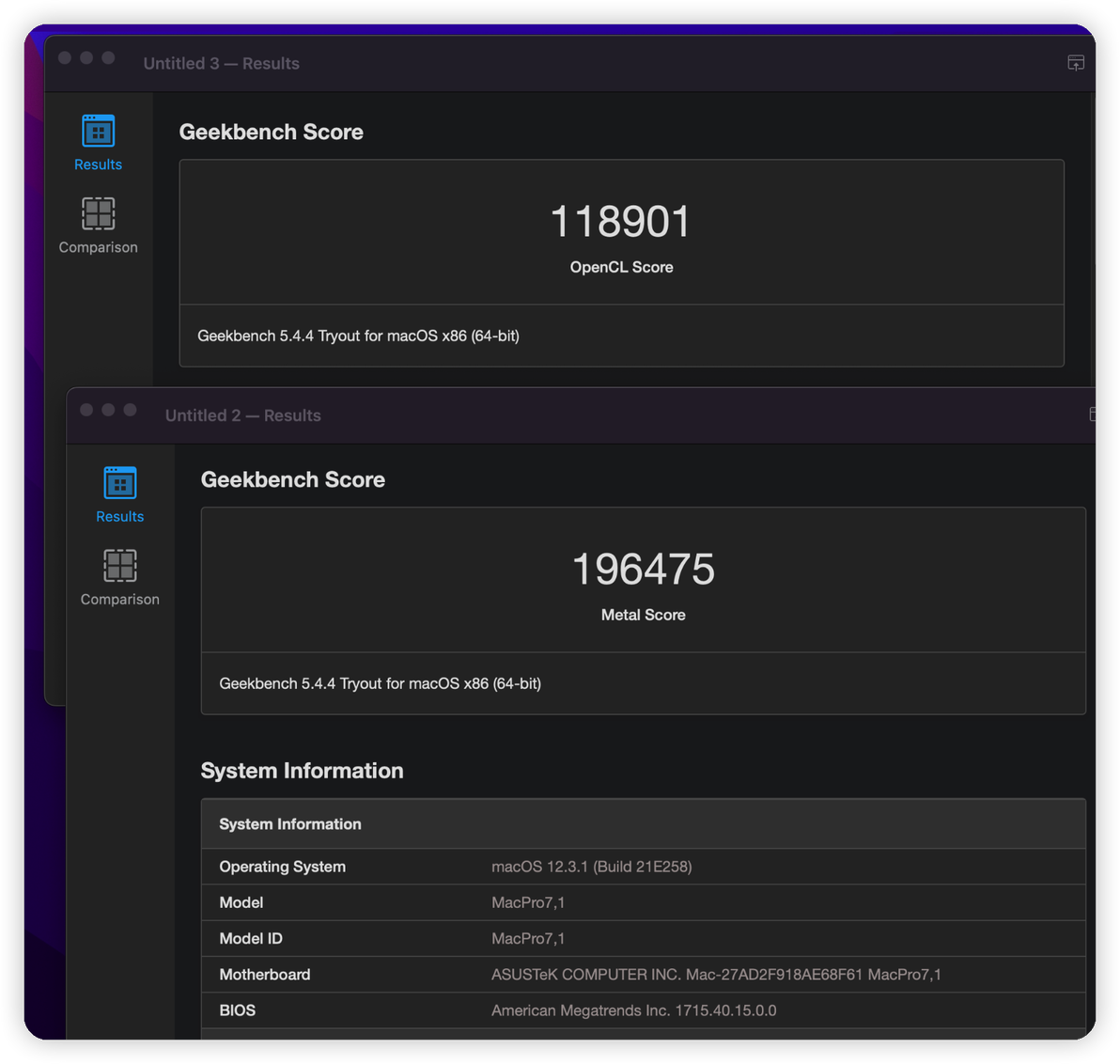Click the Motherboard row label
The height and width of the screenshot is (1064, 1120).
pyautogui.click(x=265, y=975)
